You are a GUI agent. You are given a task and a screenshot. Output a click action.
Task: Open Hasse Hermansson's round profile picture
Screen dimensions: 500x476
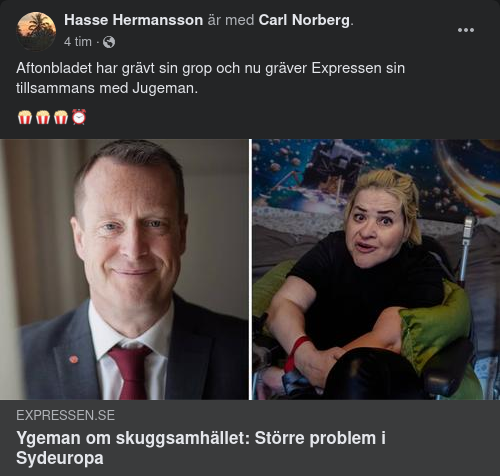[x=36, y=31]
